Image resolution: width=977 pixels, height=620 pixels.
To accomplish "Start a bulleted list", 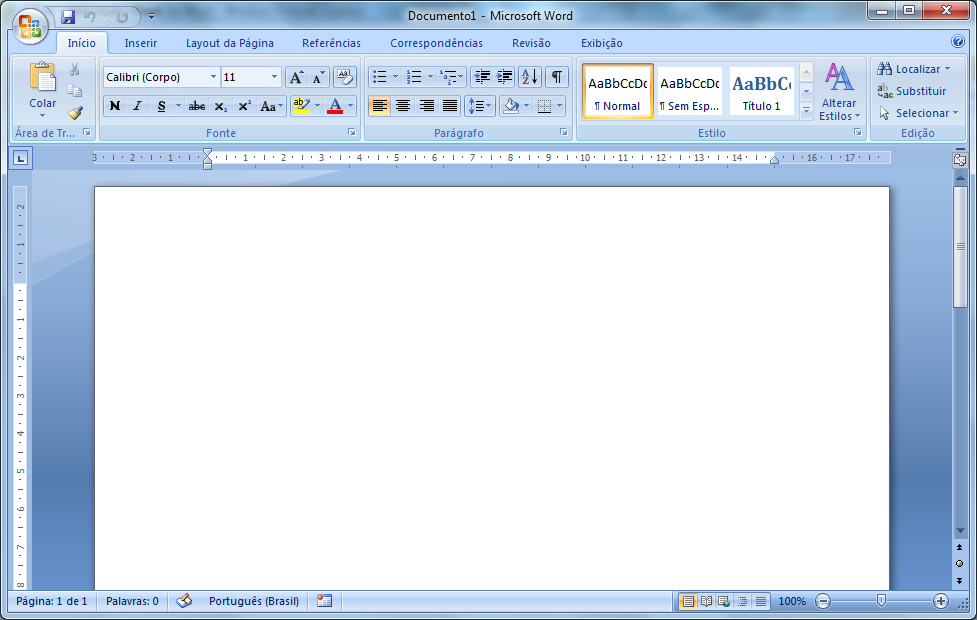I will tap(379, 77).
